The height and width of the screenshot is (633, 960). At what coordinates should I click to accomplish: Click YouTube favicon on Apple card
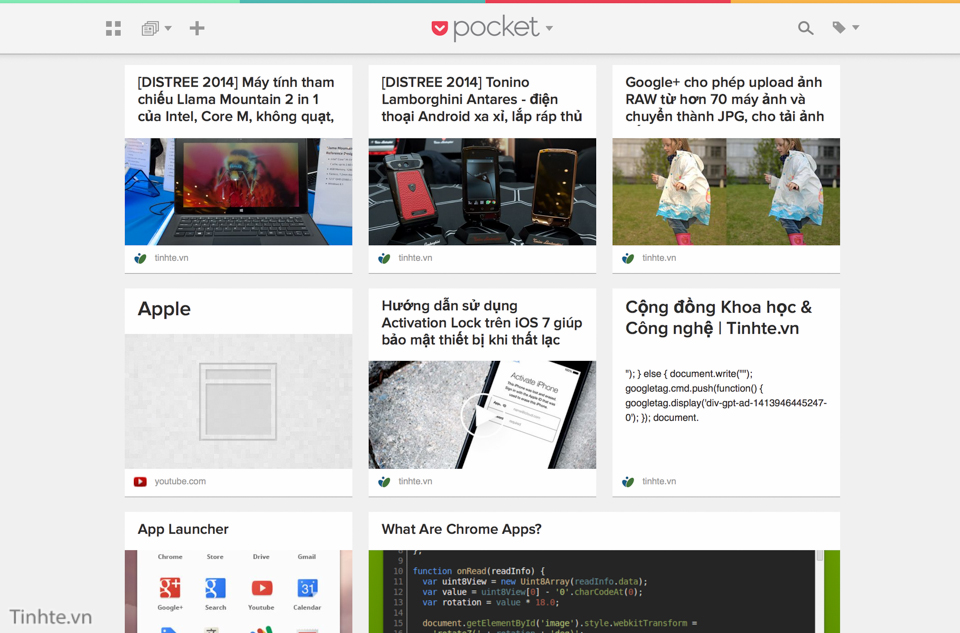140,482
